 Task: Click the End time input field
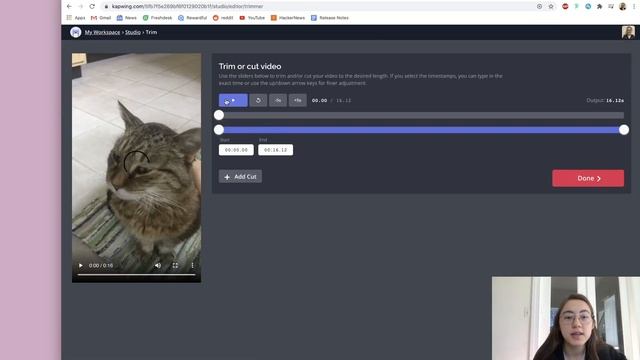point(276,150)
